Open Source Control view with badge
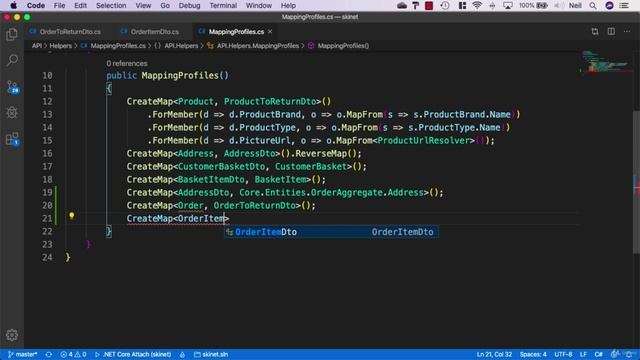Viewport: 640px width, 360px height. pos(12,86)
